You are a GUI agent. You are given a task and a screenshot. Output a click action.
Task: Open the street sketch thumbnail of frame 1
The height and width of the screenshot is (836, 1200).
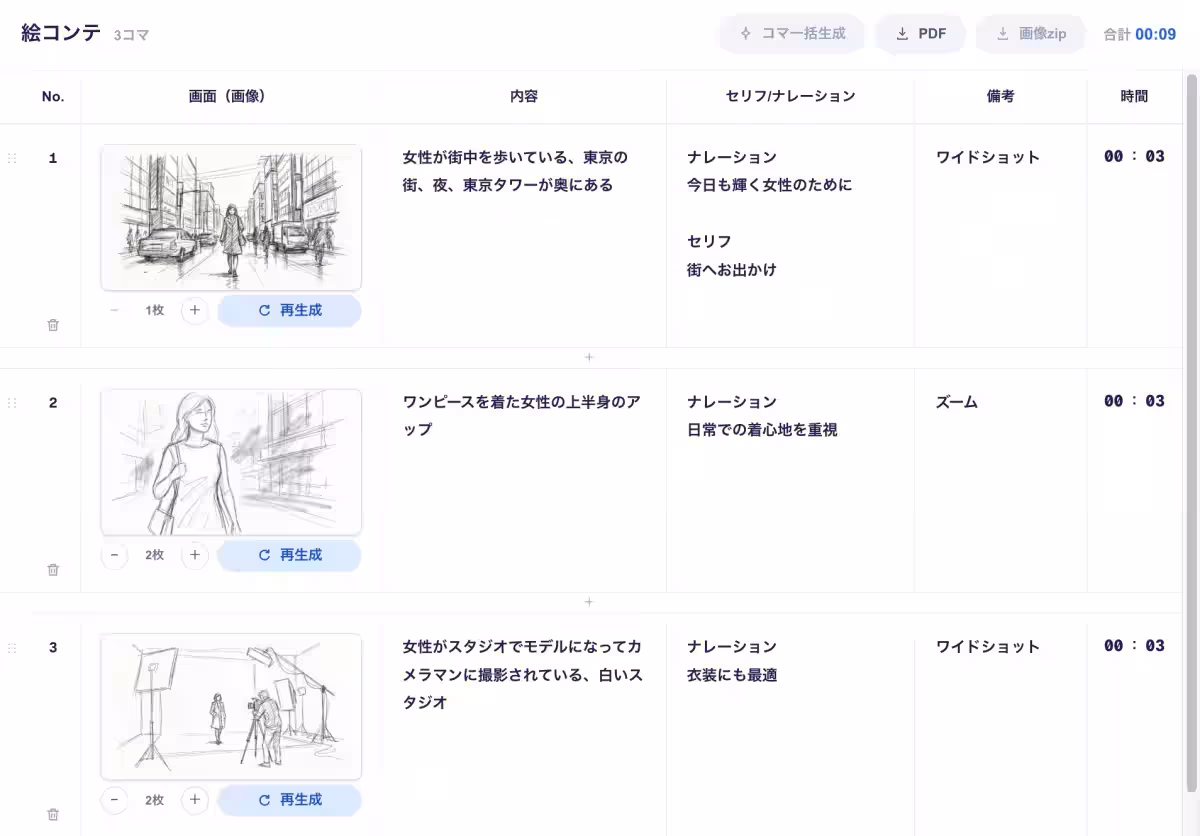pos(231,217)
